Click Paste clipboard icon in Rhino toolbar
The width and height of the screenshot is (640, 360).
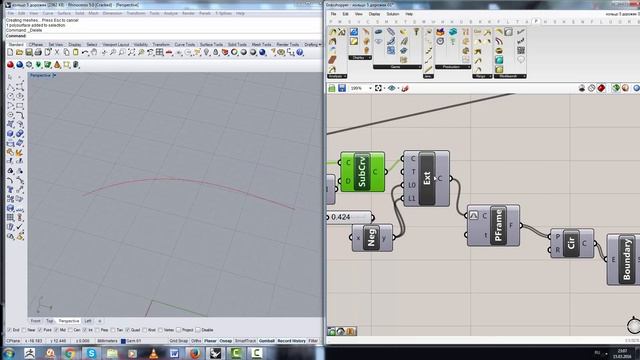76,52
